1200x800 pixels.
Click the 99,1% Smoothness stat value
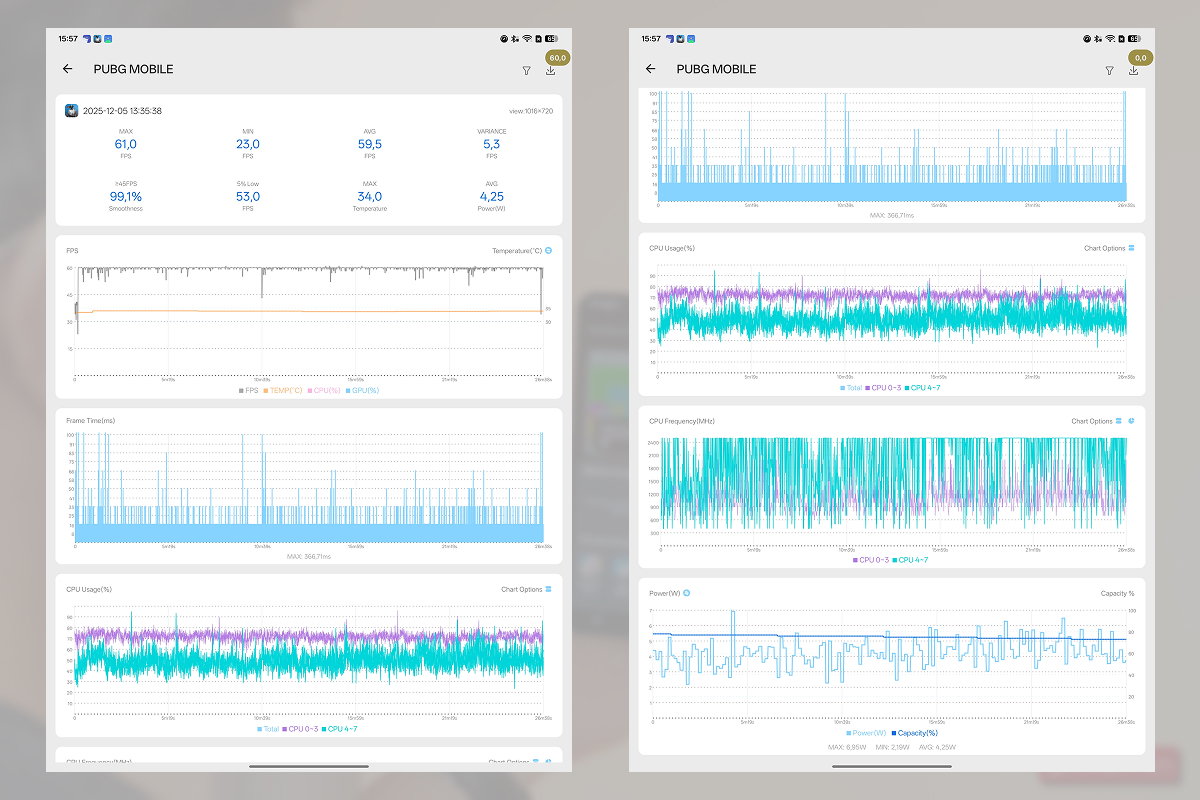[126, 197]
